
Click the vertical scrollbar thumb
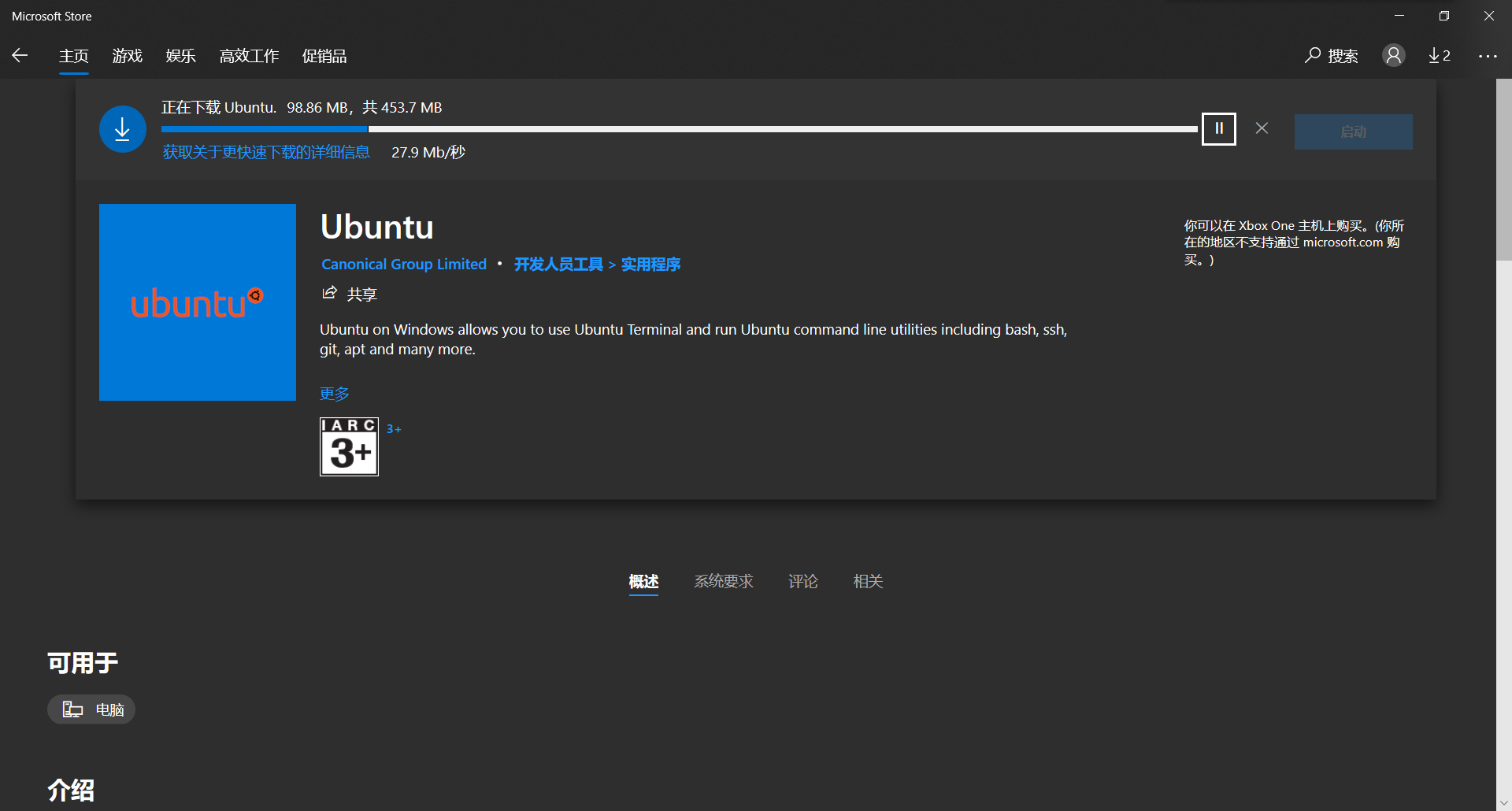1504,169
